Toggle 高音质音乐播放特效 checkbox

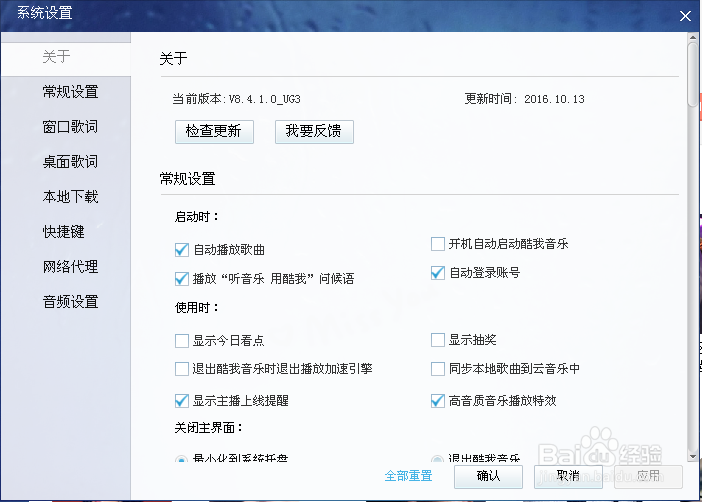(437, 401)
